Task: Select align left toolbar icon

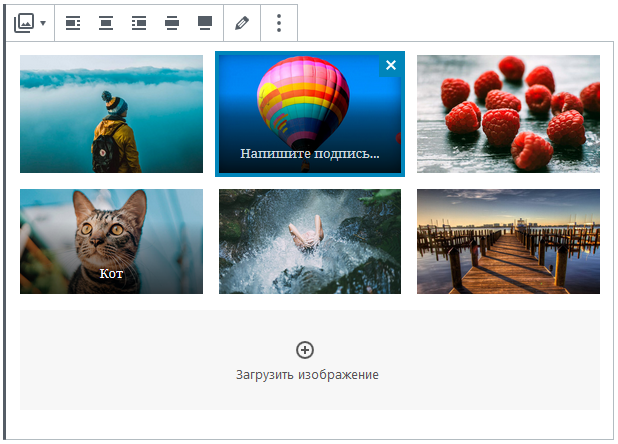Action: [73, 23]
